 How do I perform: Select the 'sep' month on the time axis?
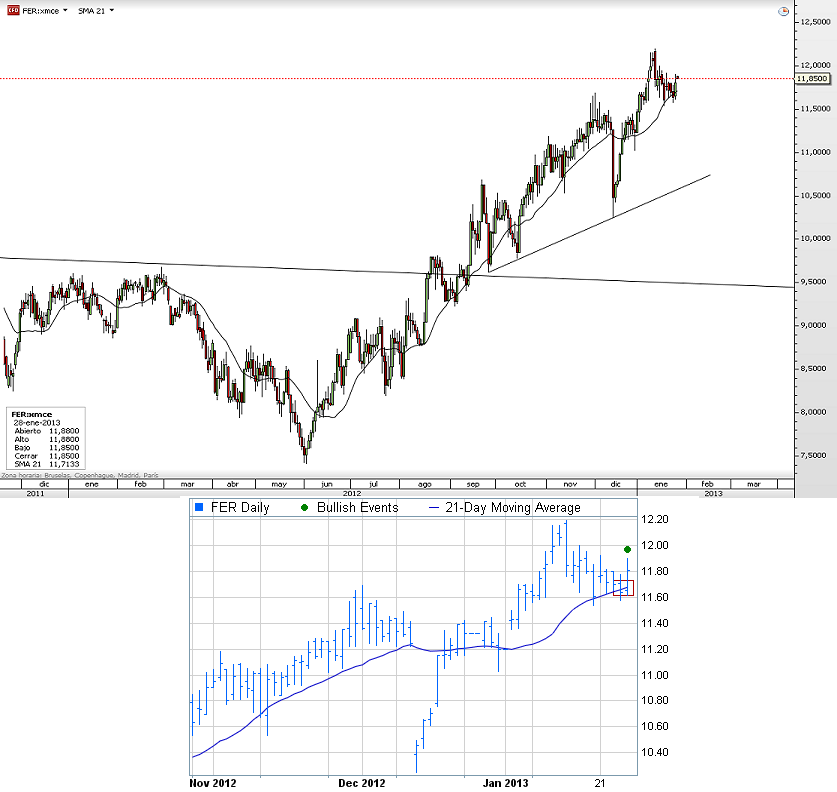tap(473, 484)
